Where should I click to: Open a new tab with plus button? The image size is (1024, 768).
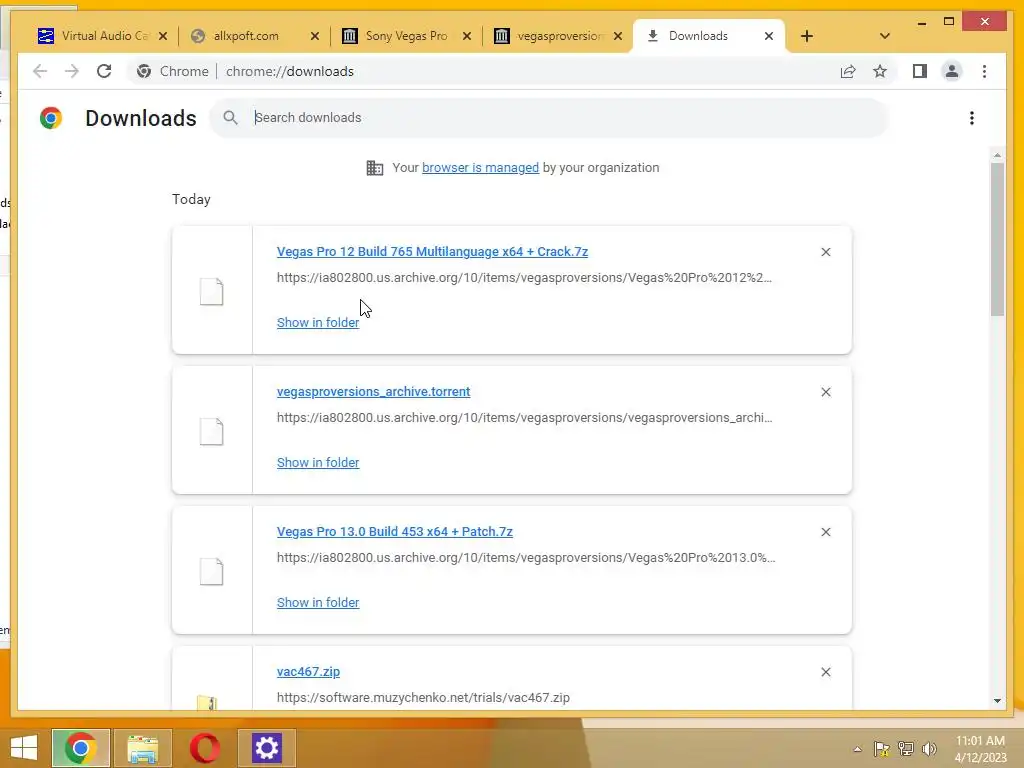[807, 36]
